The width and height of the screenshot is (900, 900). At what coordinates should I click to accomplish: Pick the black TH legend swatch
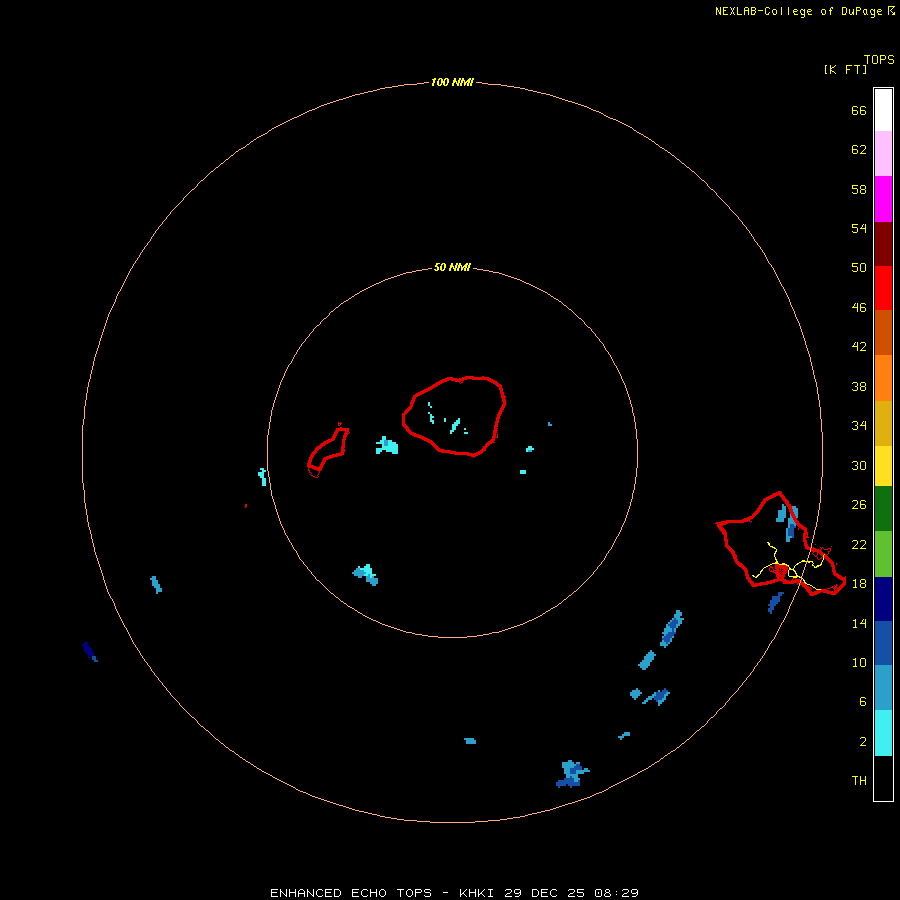[x=883, y=778]
